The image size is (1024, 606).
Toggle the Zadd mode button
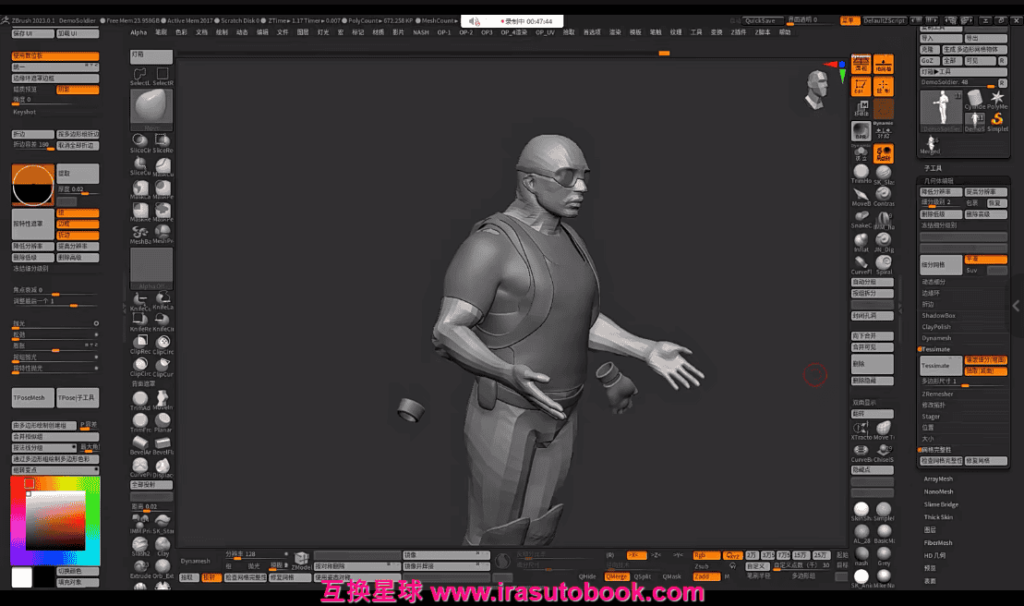coord(705,576)
